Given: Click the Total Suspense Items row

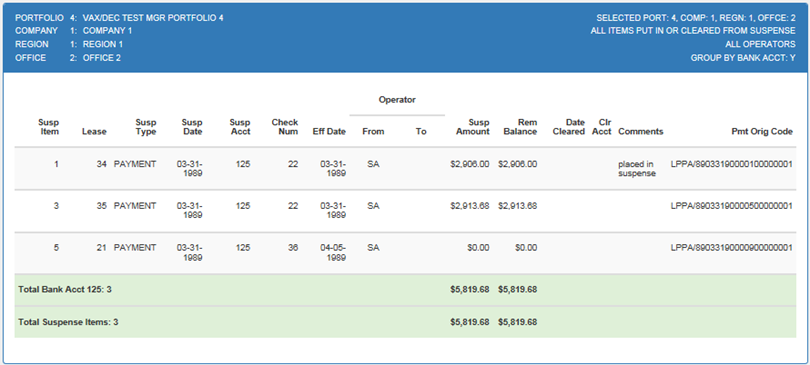Looking at the screenshot, I should (x=405, y=322).
